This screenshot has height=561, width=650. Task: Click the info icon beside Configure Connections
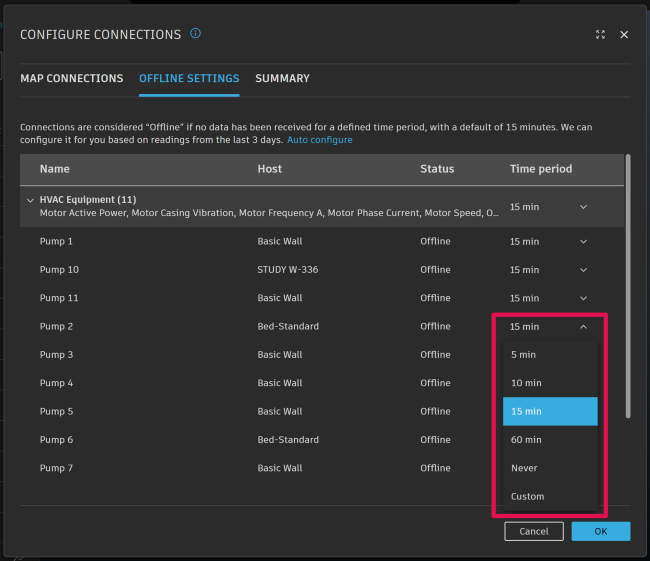pyautogui.click(x=195, y=33)
